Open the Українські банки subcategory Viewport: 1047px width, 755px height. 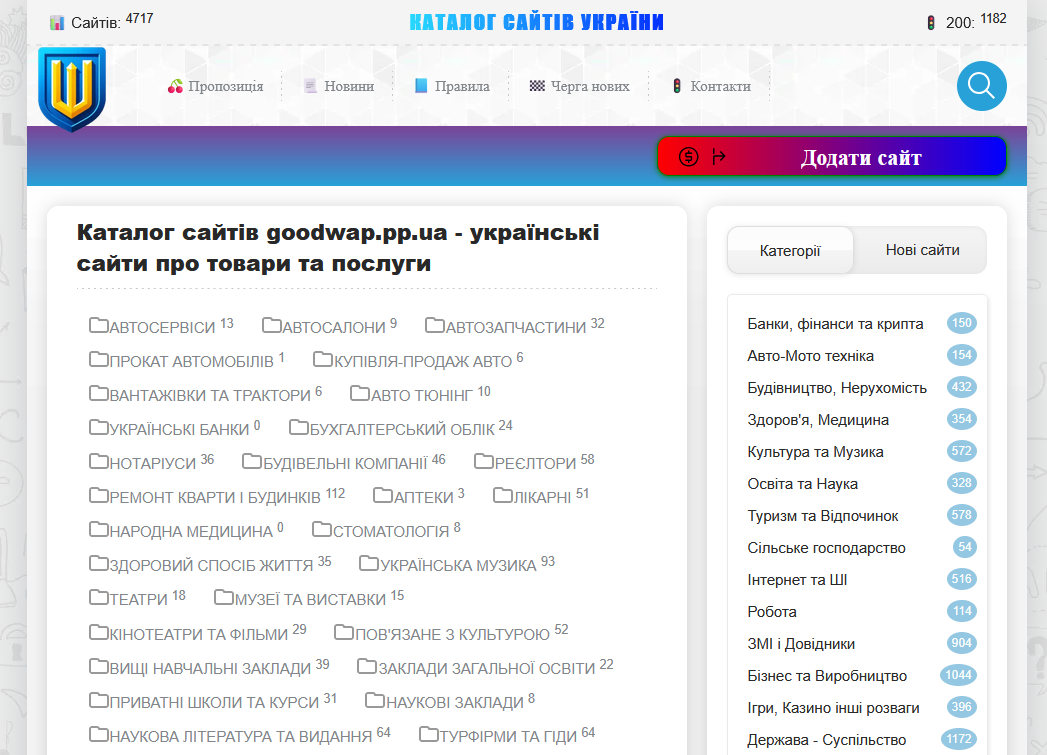click(x=179, y=429)
